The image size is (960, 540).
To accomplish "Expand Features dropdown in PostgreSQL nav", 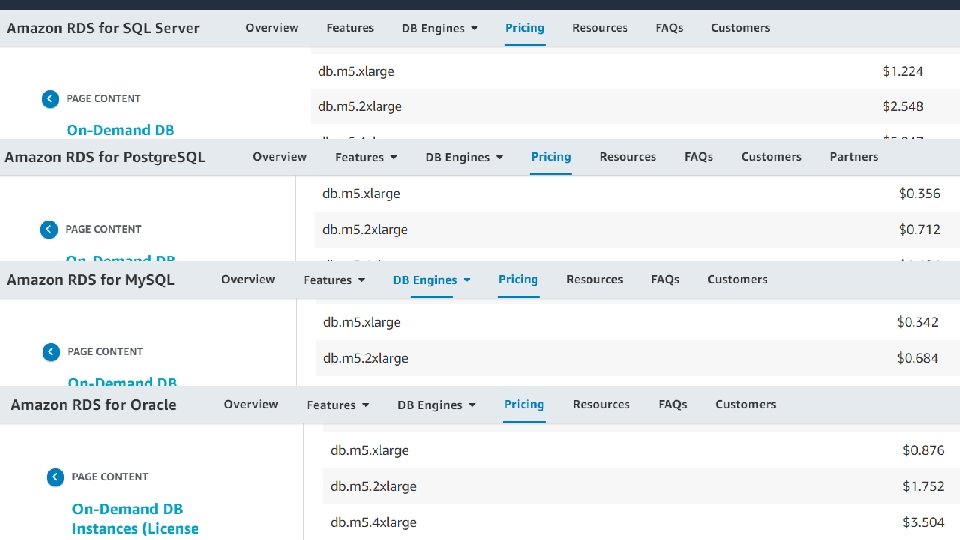I will 366,157.
